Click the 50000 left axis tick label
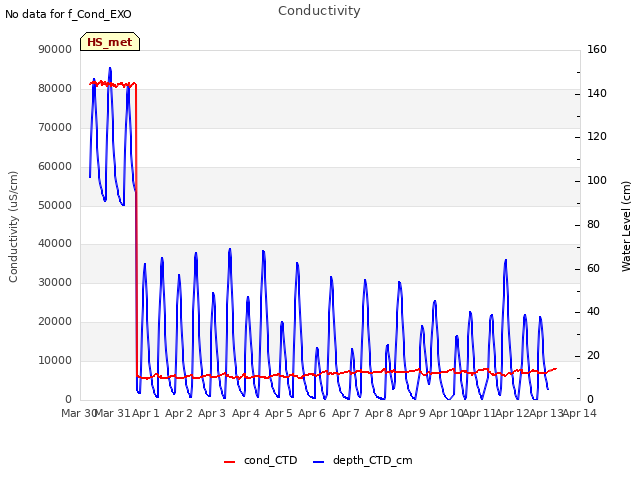This screenshot has width=640, height=480. pos(55,205)
